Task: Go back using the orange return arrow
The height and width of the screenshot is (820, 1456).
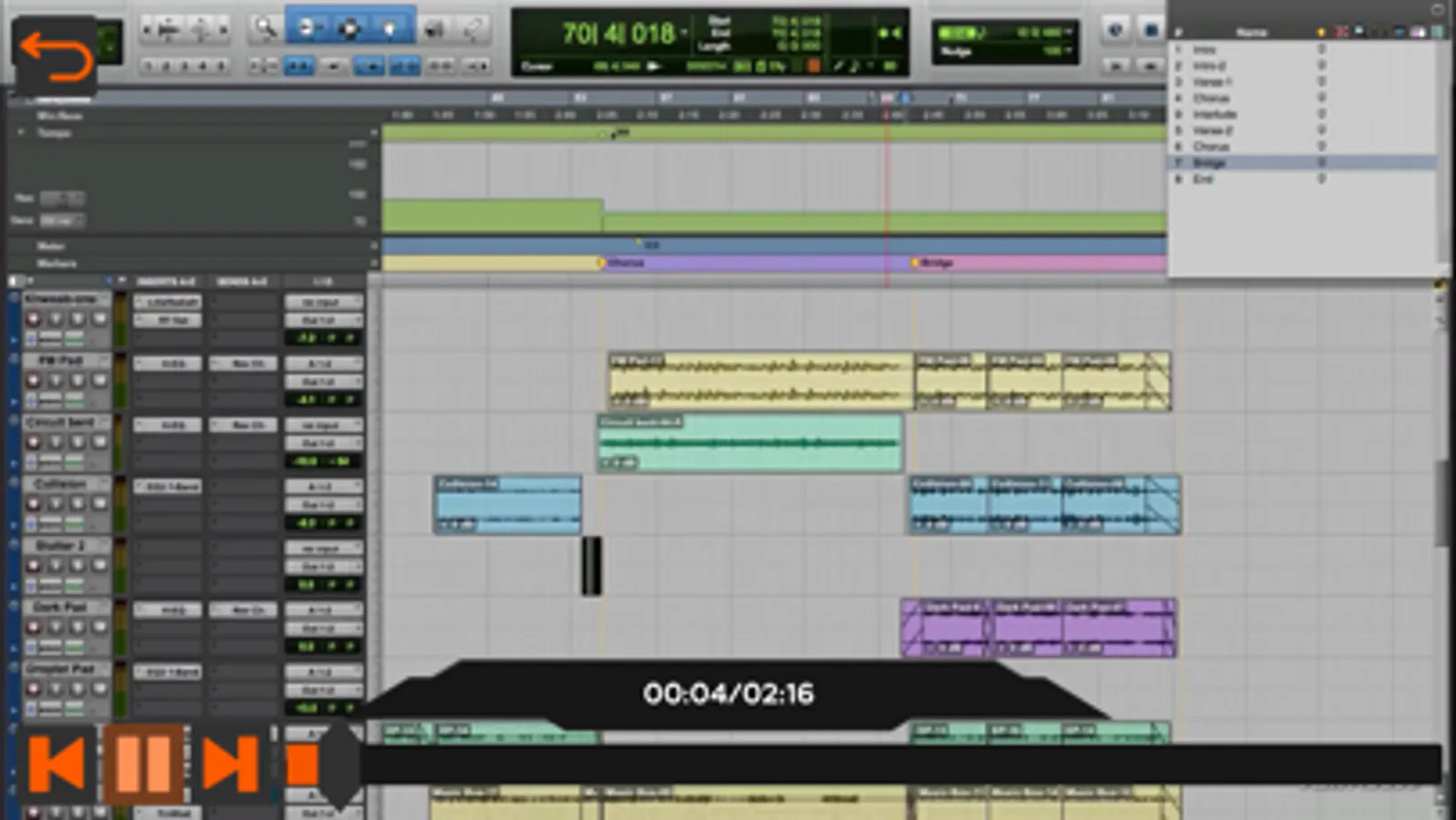Action: pyautogui.click(x=55, y=56)
